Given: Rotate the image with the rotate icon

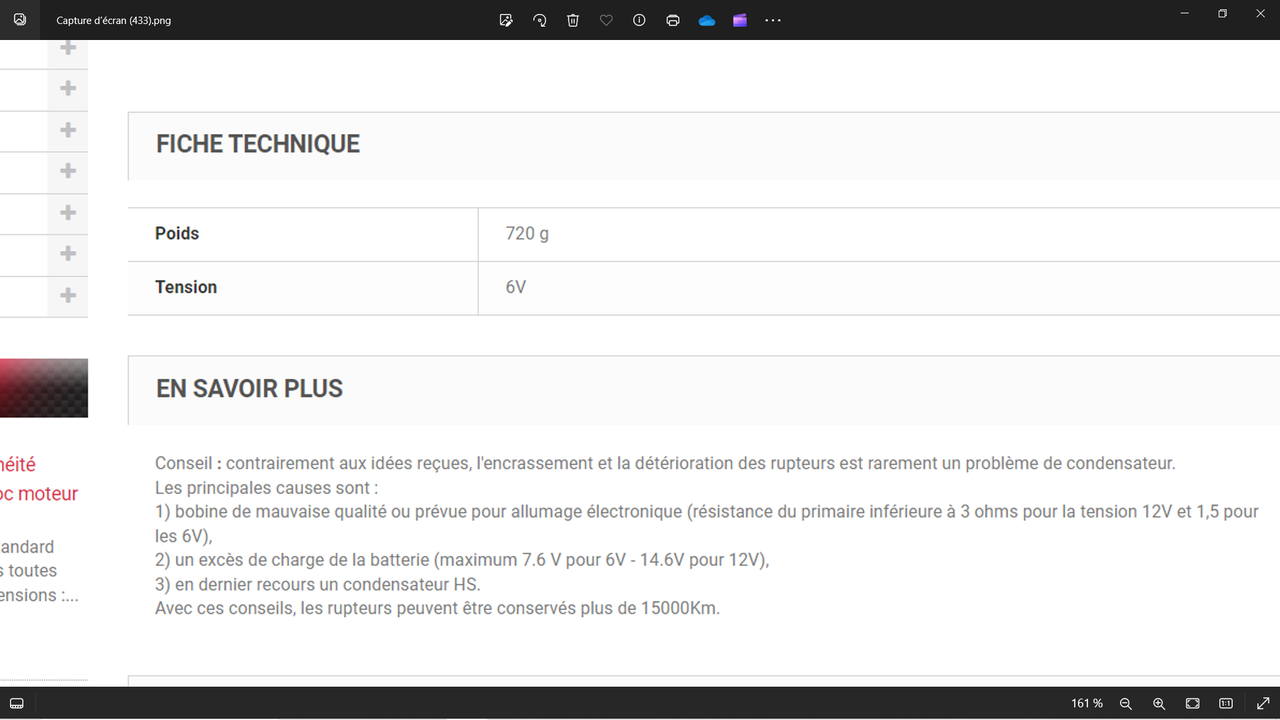Looking at the screenshot, I should click(x=539, y=20).
